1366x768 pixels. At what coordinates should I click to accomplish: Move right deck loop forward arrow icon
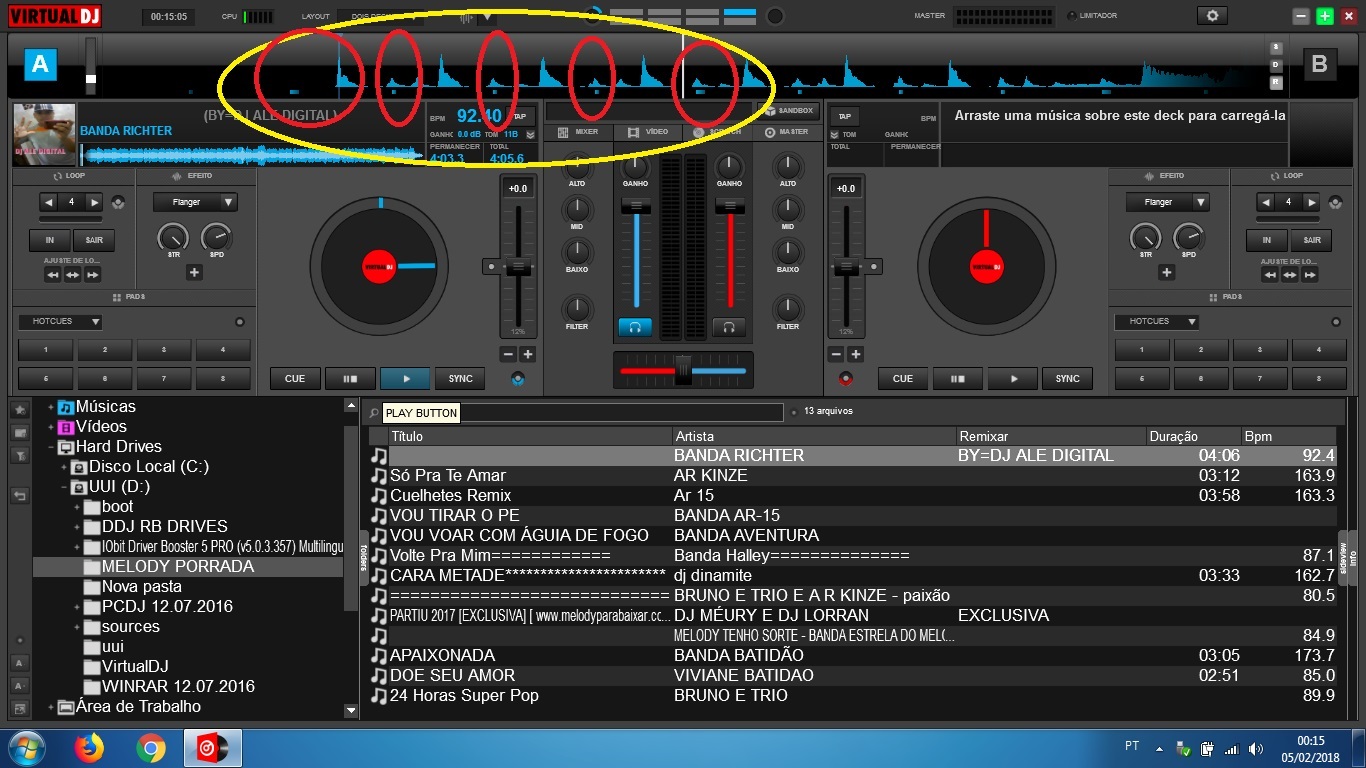1310,275
